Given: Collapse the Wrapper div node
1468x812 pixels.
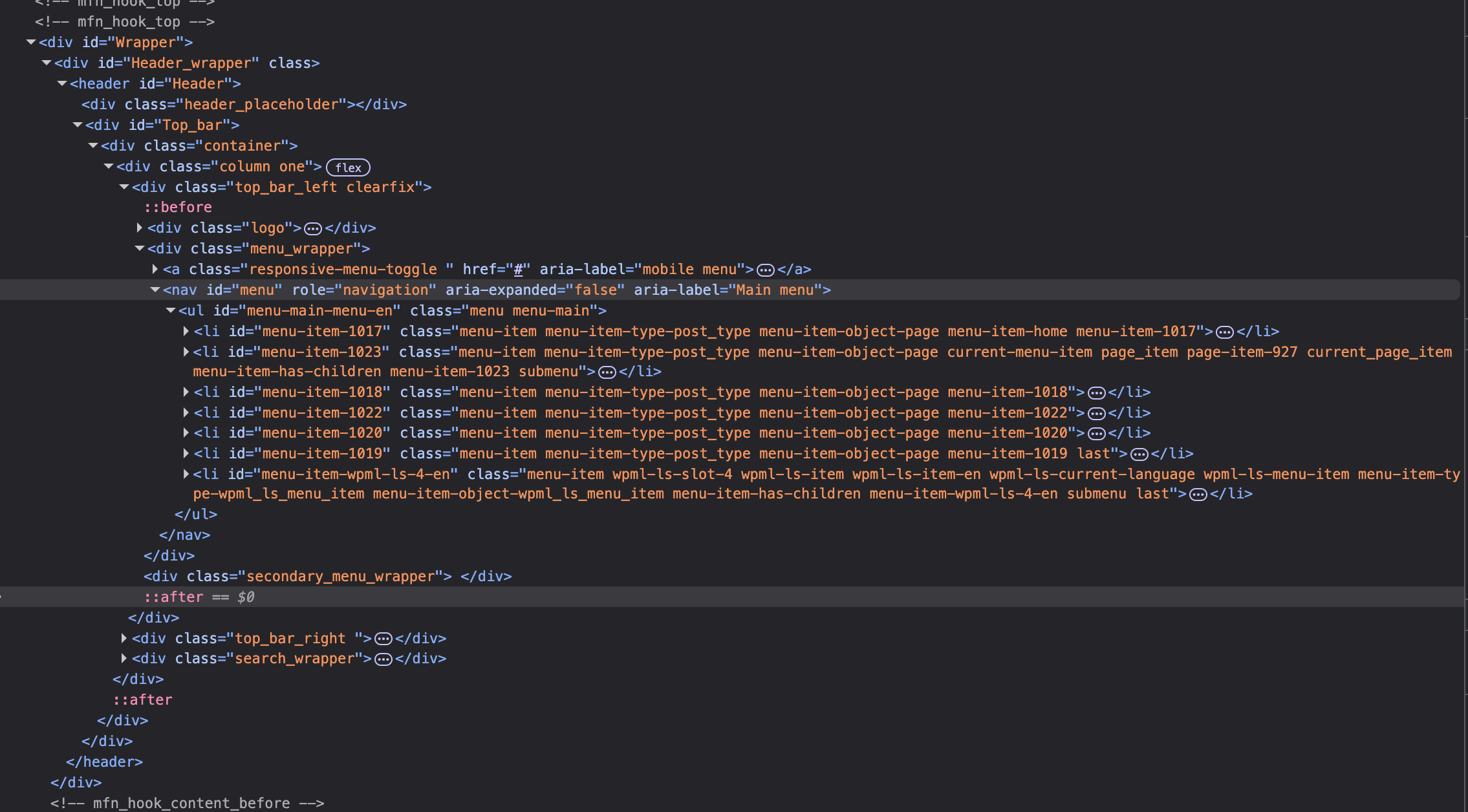Looking at the screenshot, I should pos(31,42).
